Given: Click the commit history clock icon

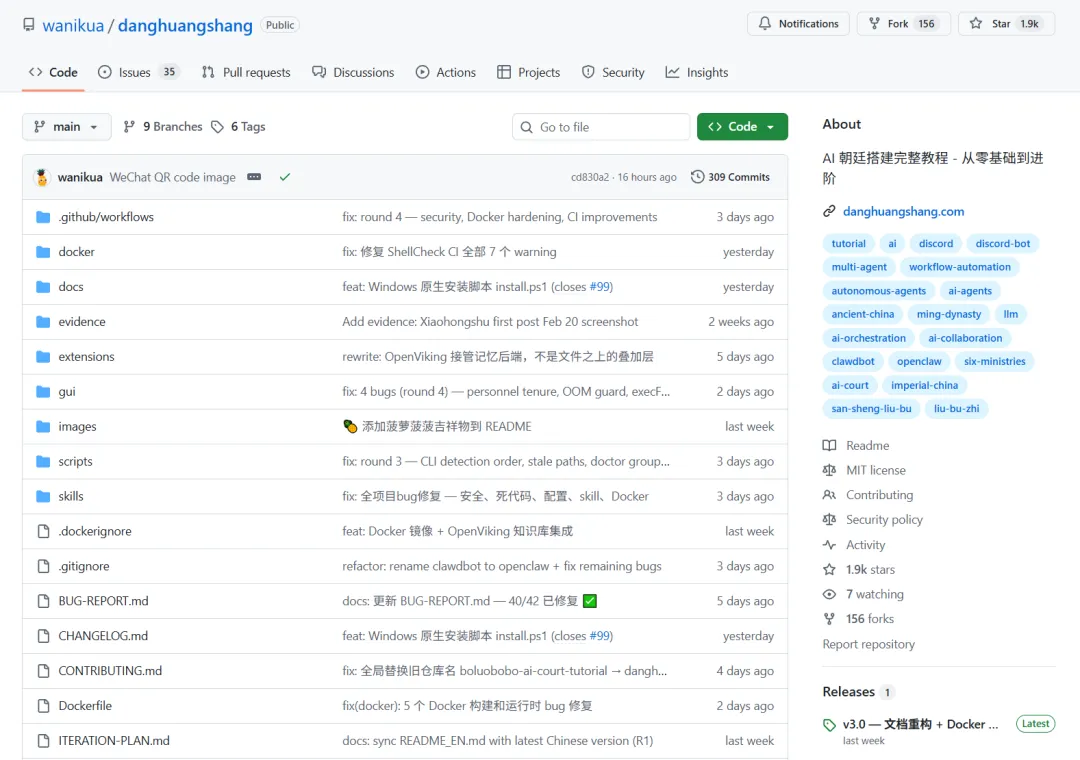Looking at the screenshot, I should pos(697,177).
